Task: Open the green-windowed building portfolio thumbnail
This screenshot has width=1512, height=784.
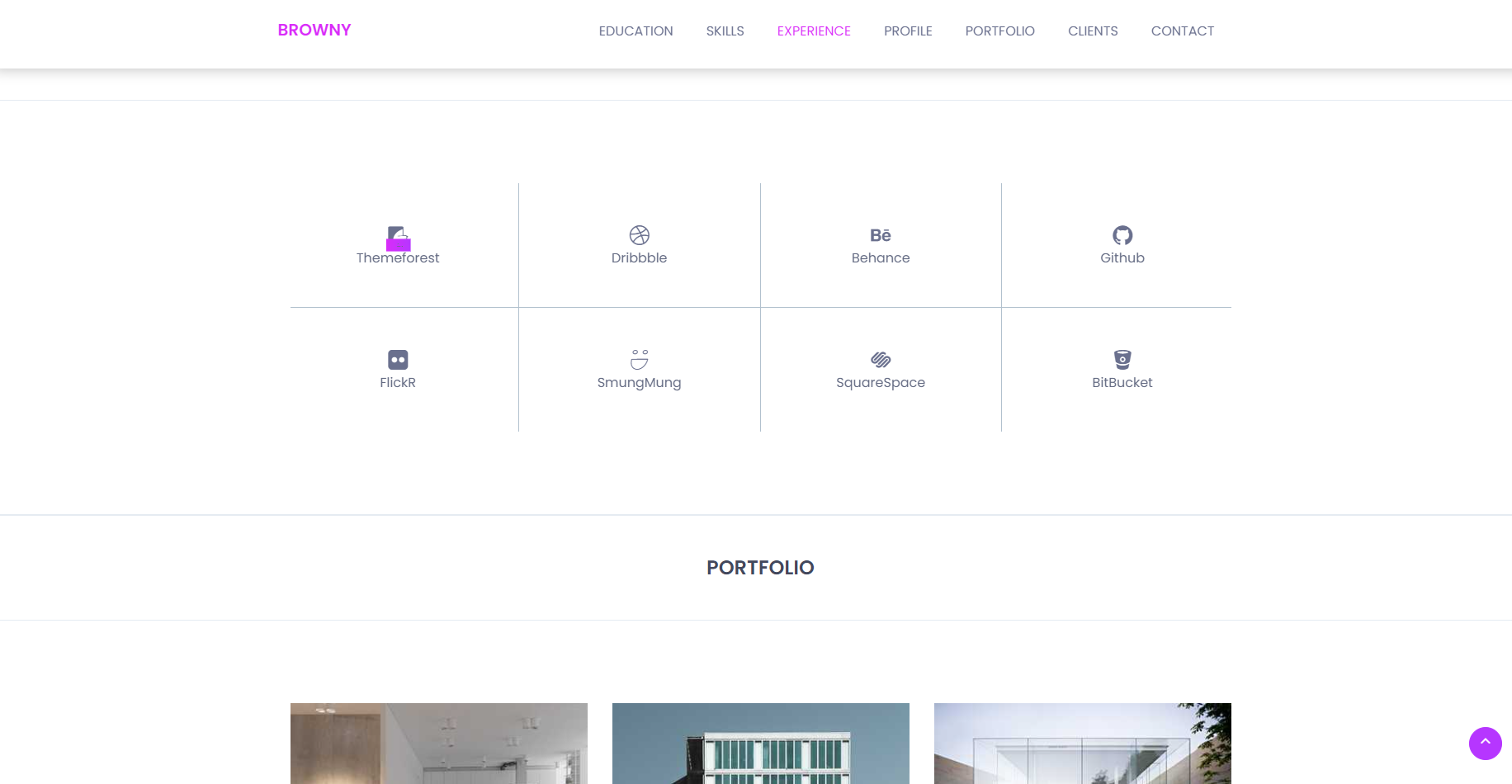Action: pos(761,744)
